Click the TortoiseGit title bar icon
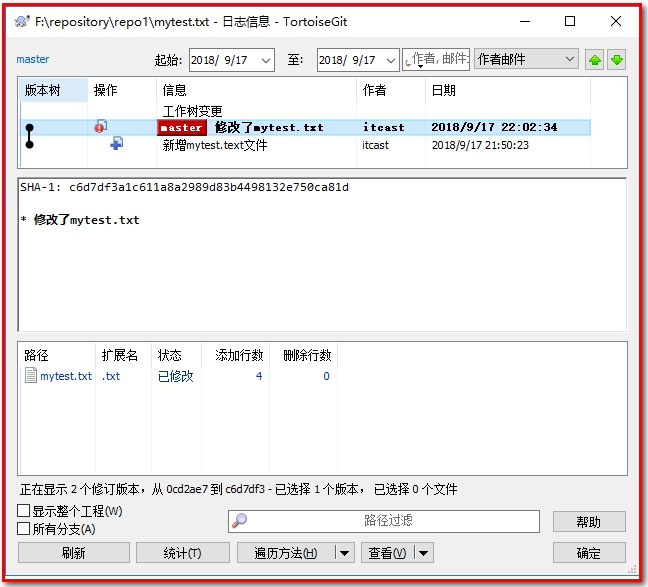 click(22, 21)
